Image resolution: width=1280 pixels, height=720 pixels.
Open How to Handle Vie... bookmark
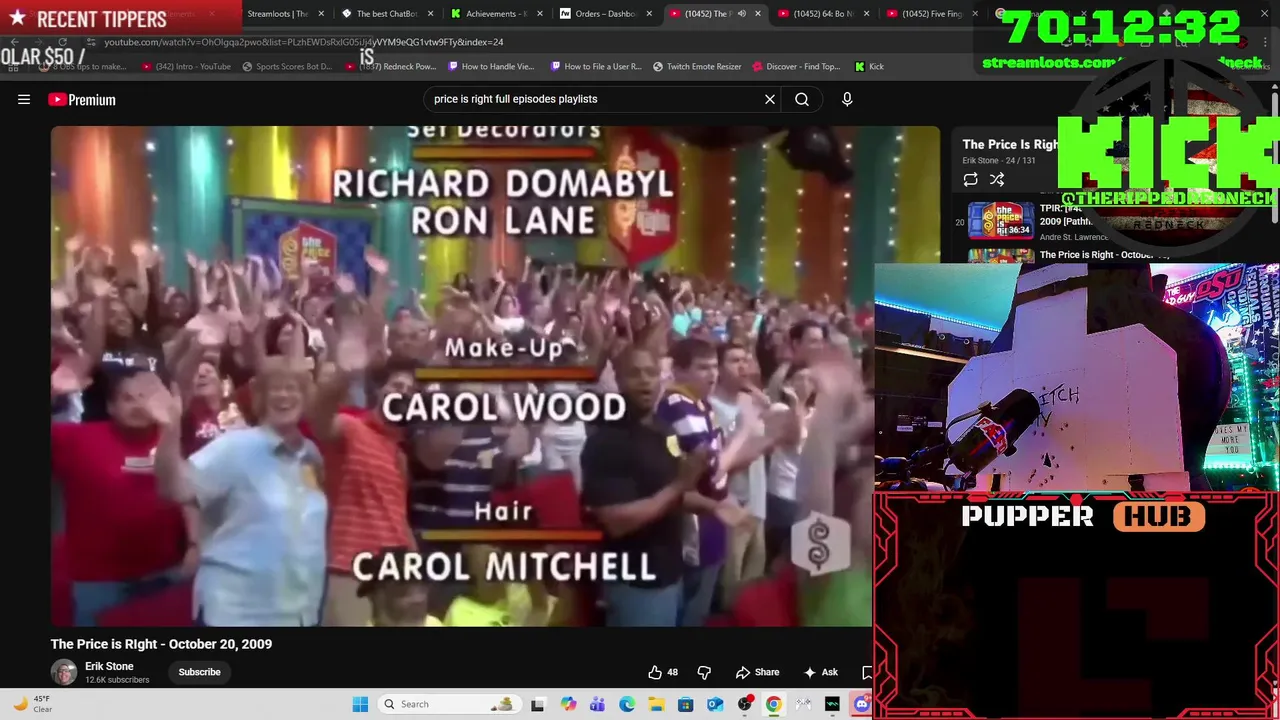[x=491, y=66]
